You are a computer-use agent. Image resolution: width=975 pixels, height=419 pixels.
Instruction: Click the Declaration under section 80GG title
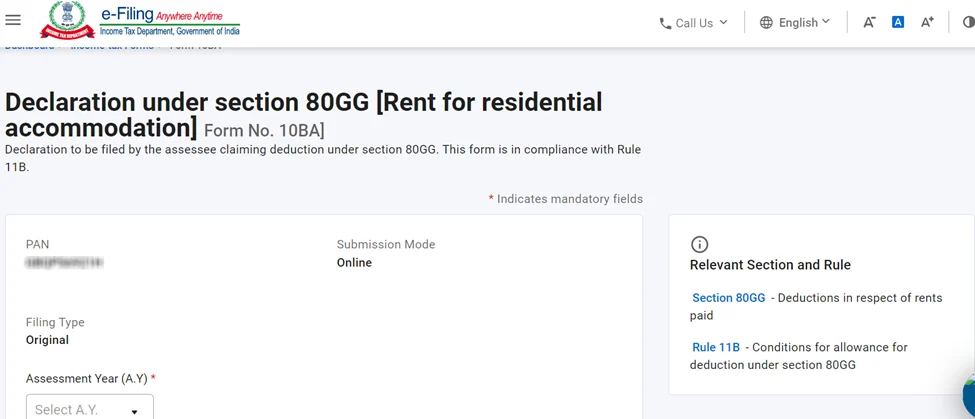pos(303,115)
